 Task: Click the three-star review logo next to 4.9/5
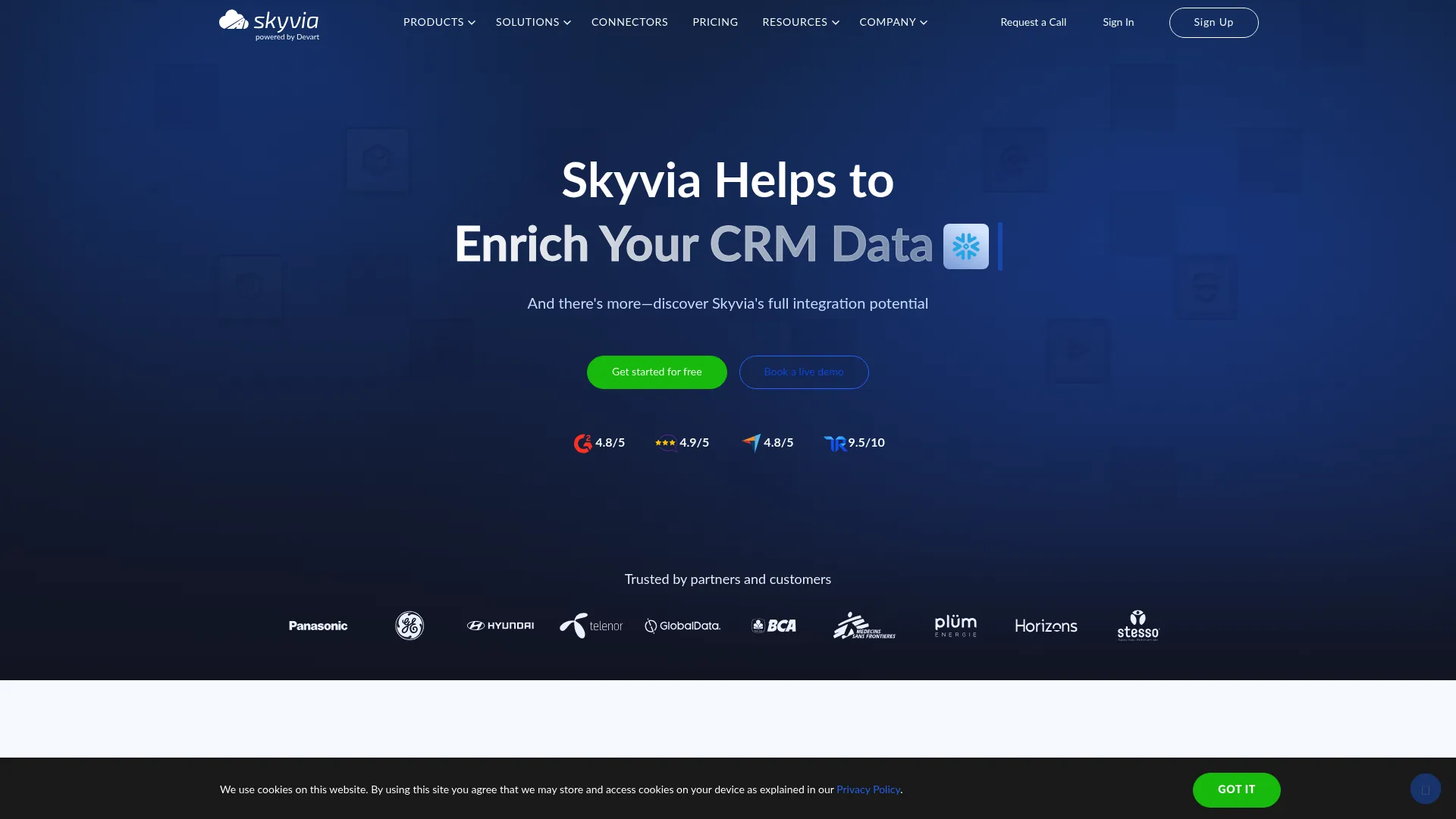pyautogui.click(x=666, y=443)
